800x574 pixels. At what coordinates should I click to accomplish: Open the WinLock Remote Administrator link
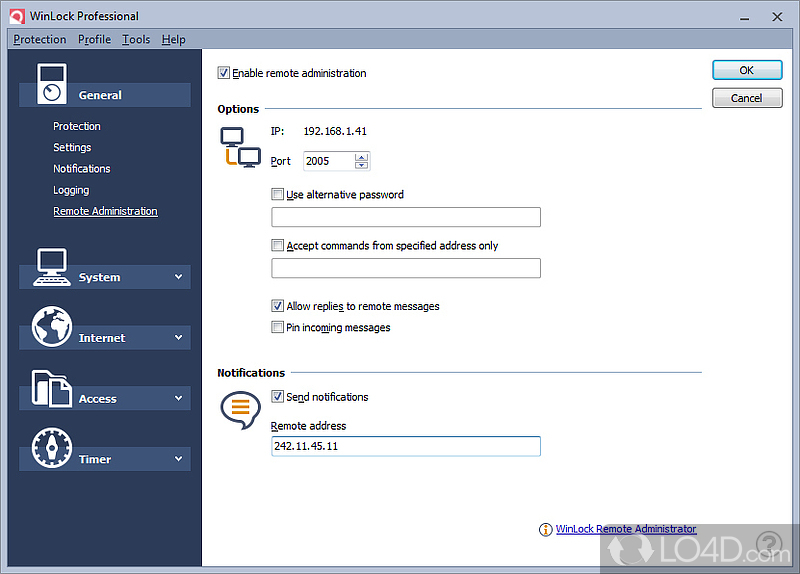[x=626, y=529]
